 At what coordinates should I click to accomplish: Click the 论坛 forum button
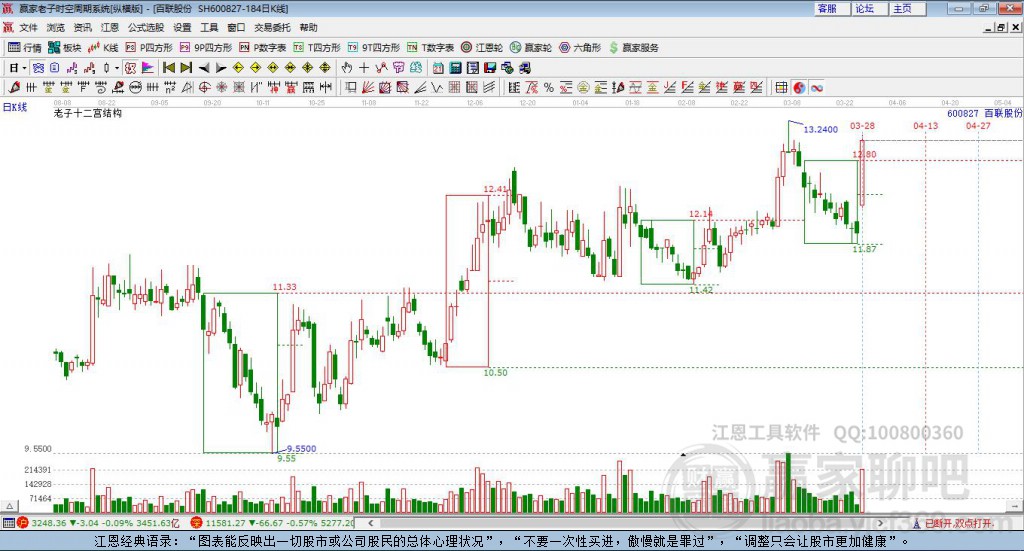[x=869, y=8]
